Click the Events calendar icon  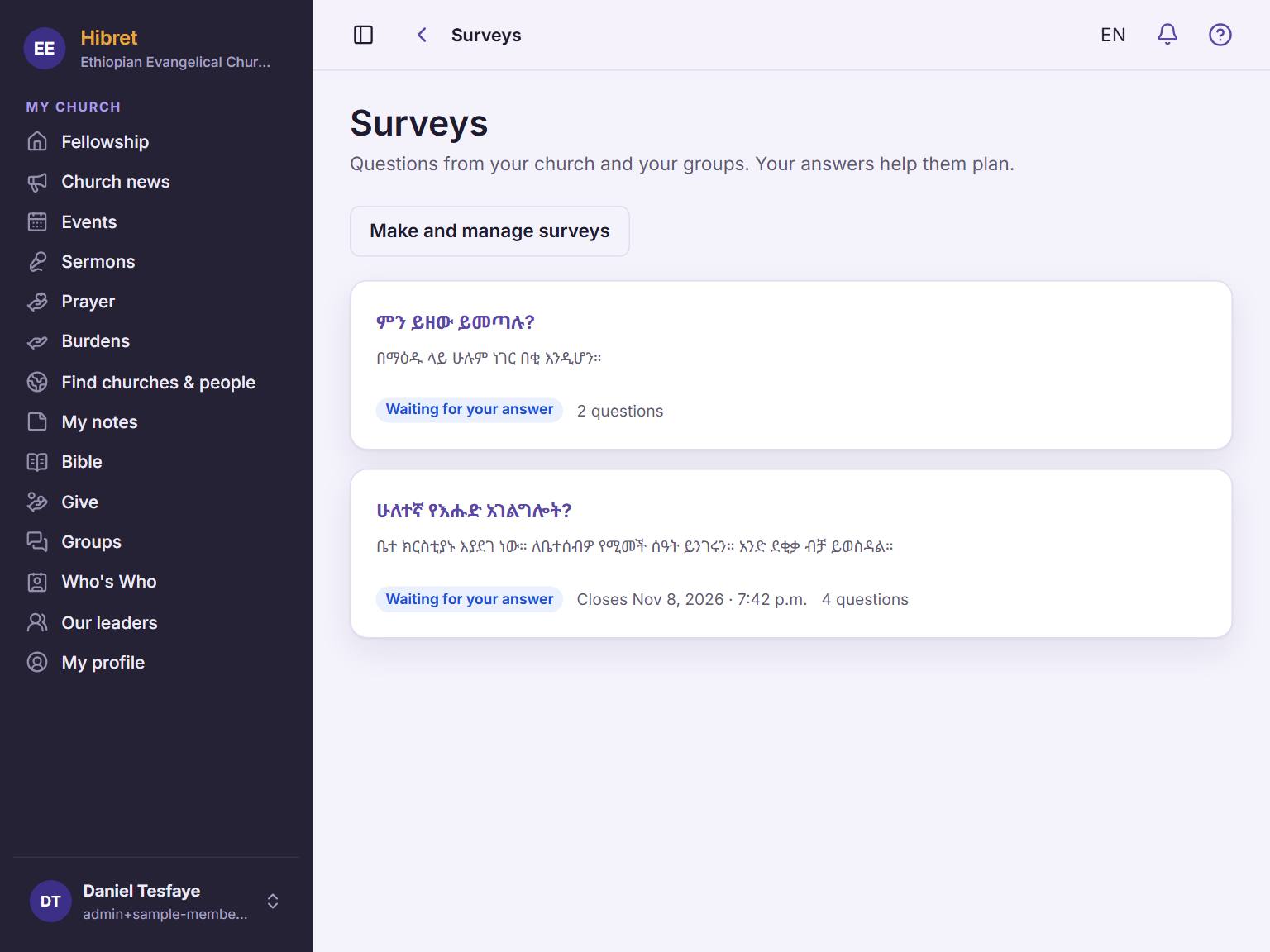point(37,221)
